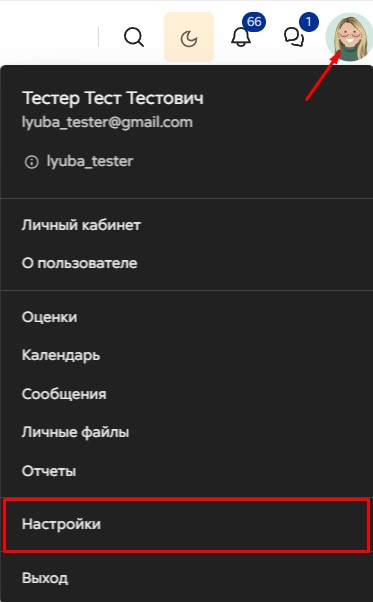
Task: Click the email lyuba_tester@gmail.com
Action: [x=107, y=122]
